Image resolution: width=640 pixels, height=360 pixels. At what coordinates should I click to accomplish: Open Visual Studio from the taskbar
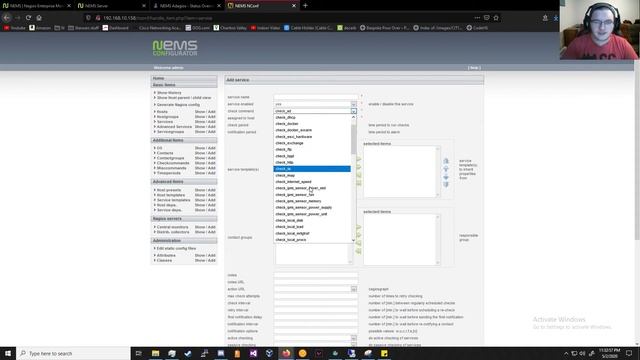[253, 353]
